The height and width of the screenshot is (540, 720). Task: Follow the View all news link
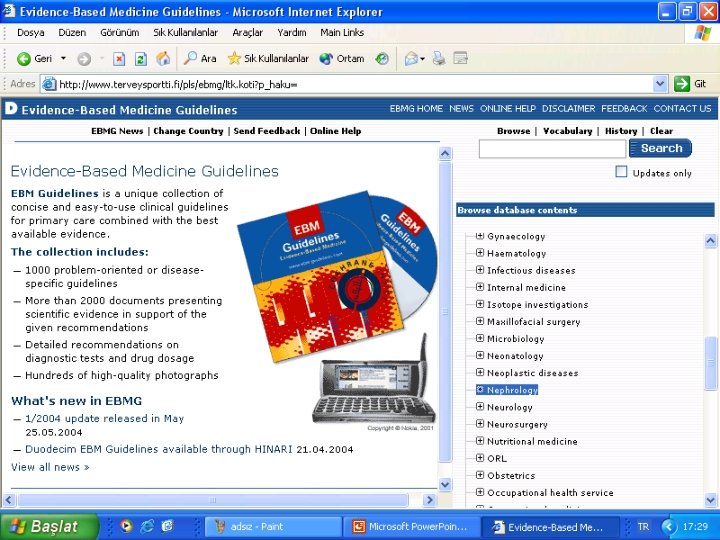[x=50, y=467]
